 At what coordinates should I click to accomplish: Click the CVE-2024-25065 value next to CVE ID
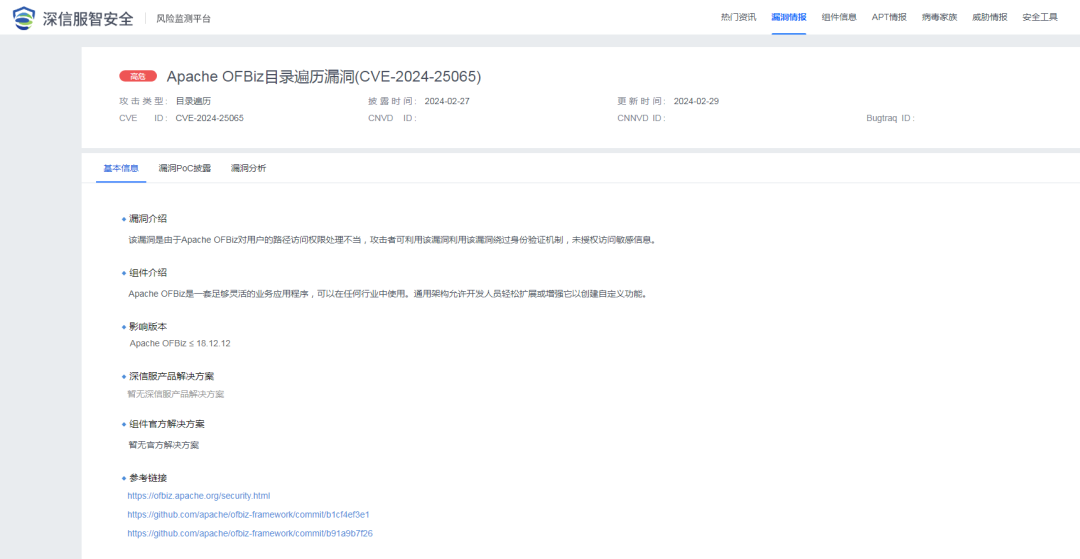(209, 118)
